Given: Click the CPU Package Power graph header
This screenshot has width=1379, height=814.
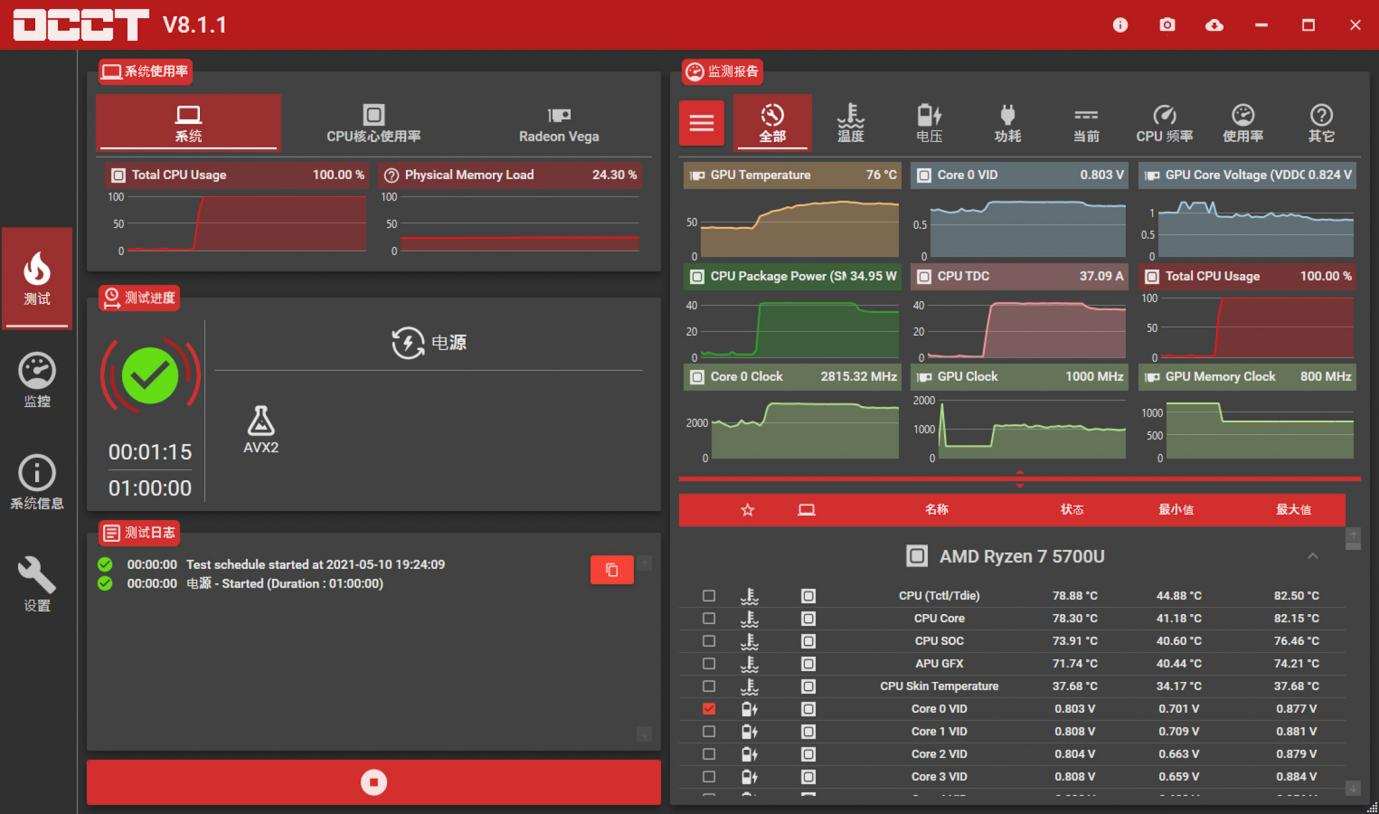Looking at the screenshot, I should (x=792, y=276).
